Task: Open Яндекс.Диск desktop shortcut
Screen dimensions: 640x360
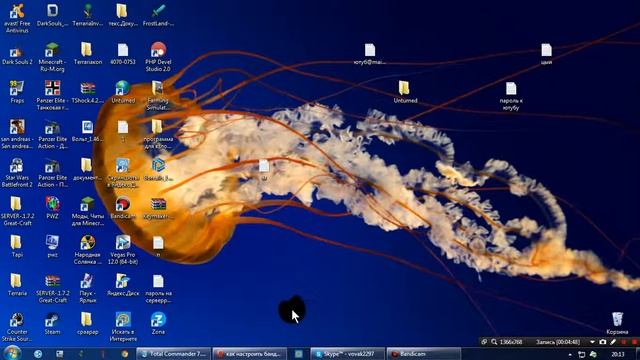Action: coord(122,284)
